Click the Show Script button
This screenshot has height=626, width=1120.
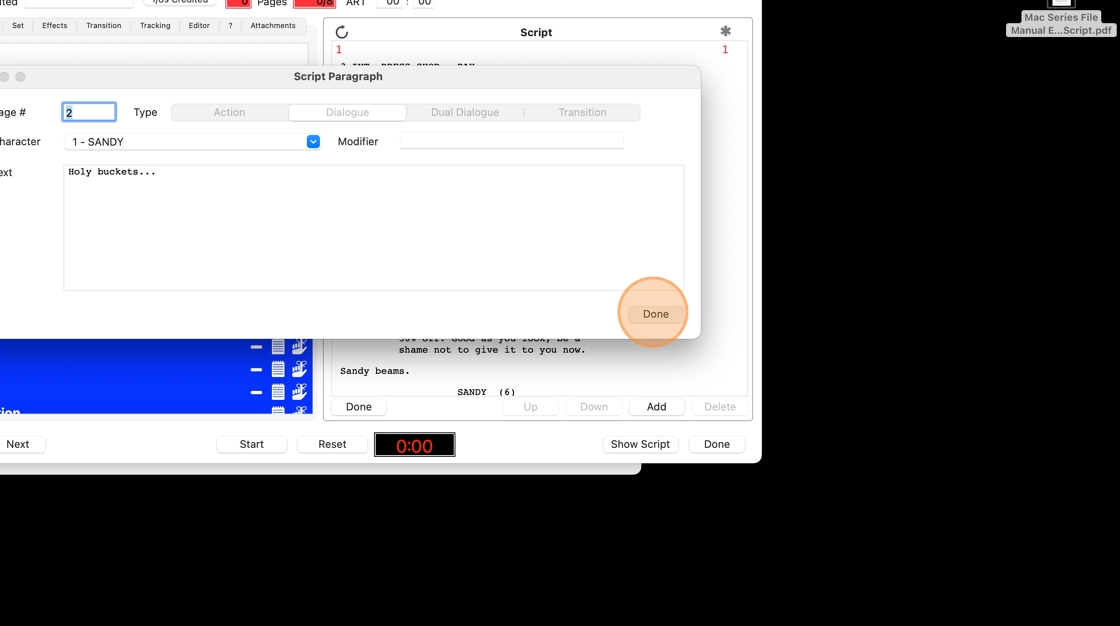pos(640,444)
